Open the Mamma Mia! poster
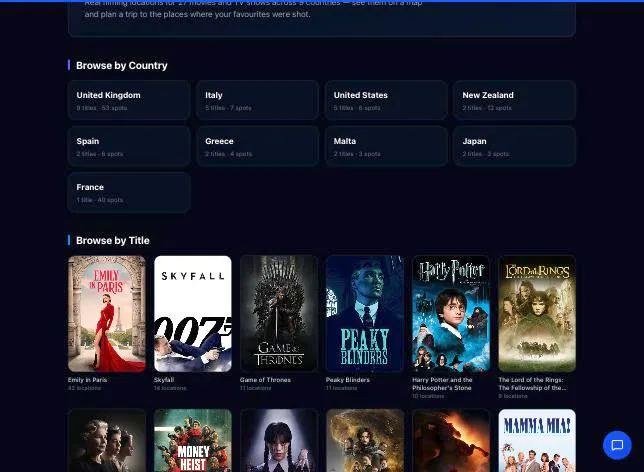The image size is (644, 472). click(x=537, y=440)
